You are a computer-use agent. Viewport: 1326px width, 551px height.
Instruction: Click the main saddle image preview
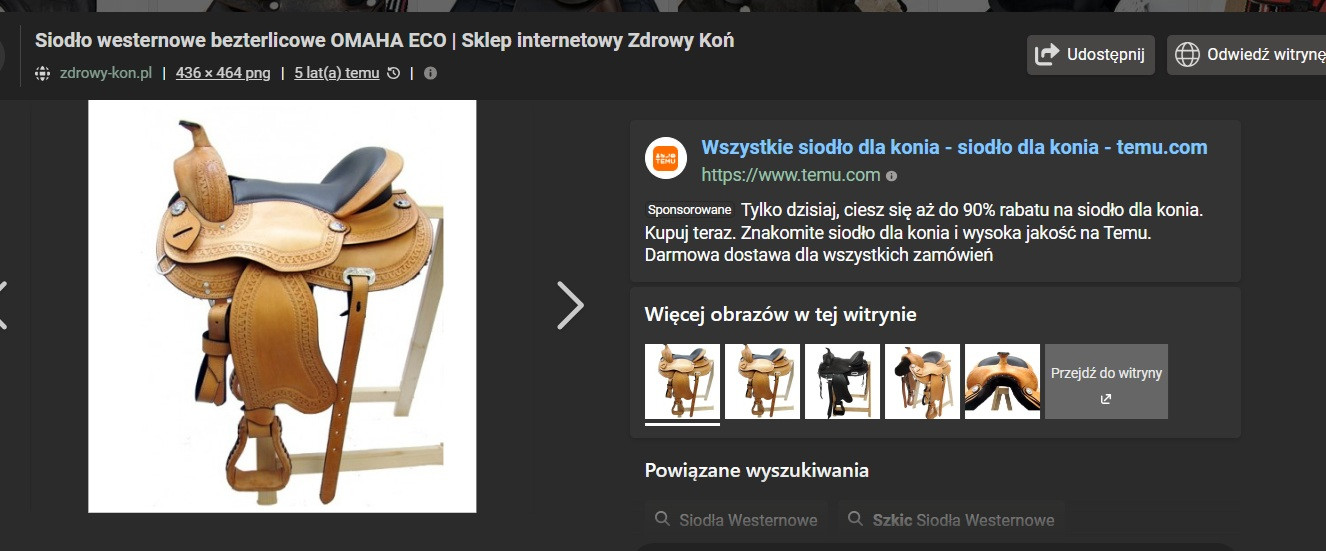click(282, 306)
